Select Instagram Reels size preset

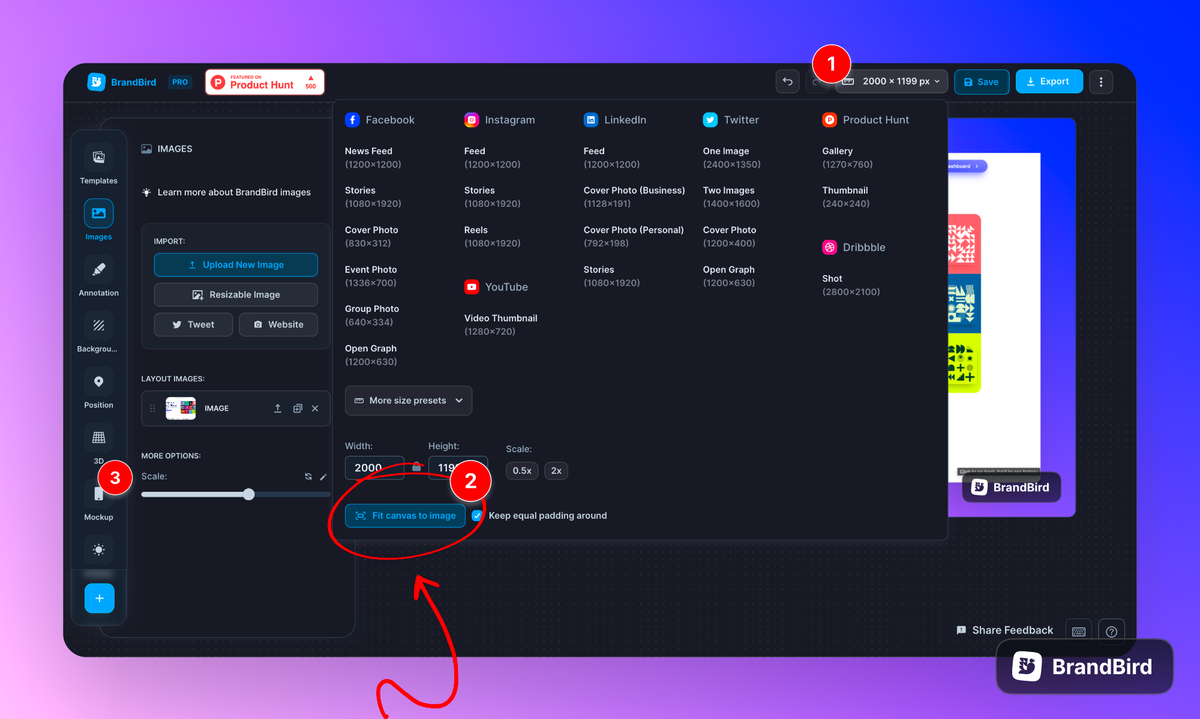click(x=492, y=237)
